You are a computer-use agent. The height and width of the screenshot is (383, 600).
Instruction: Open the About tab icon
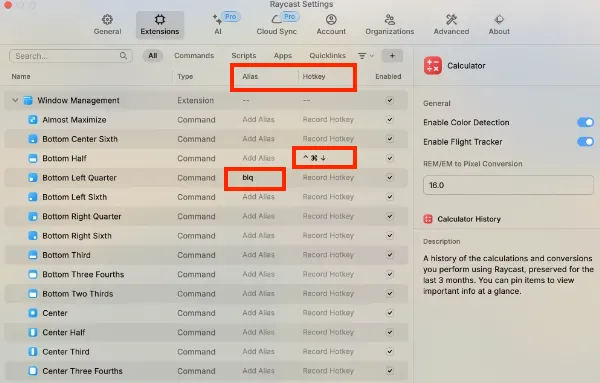[x=499, y=25]
